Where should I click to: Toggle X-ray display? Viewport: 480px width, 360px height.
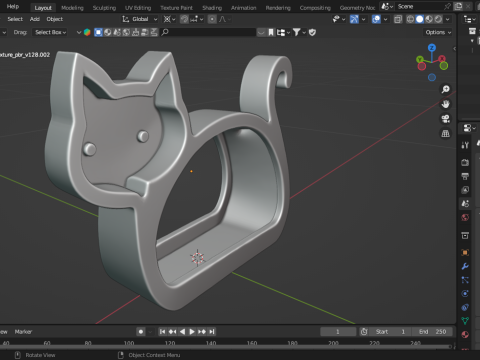click(x=398, y=19)
